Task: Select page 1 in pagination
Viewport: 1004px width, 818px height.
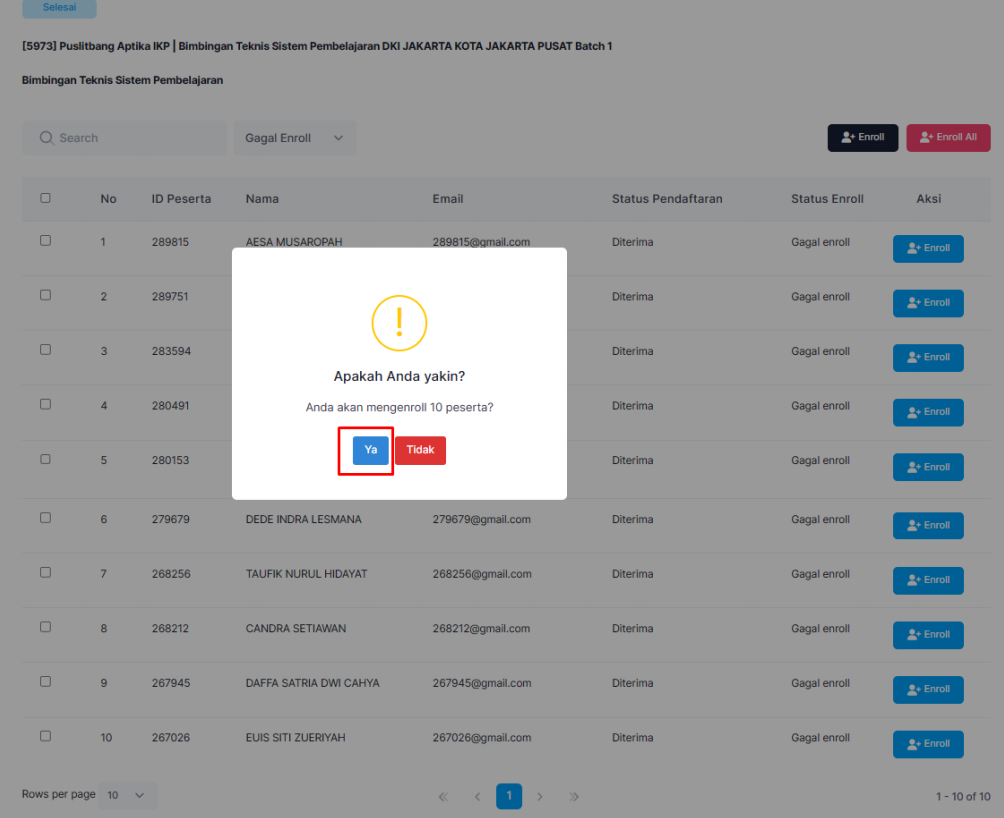Action: tap(509, 796)
